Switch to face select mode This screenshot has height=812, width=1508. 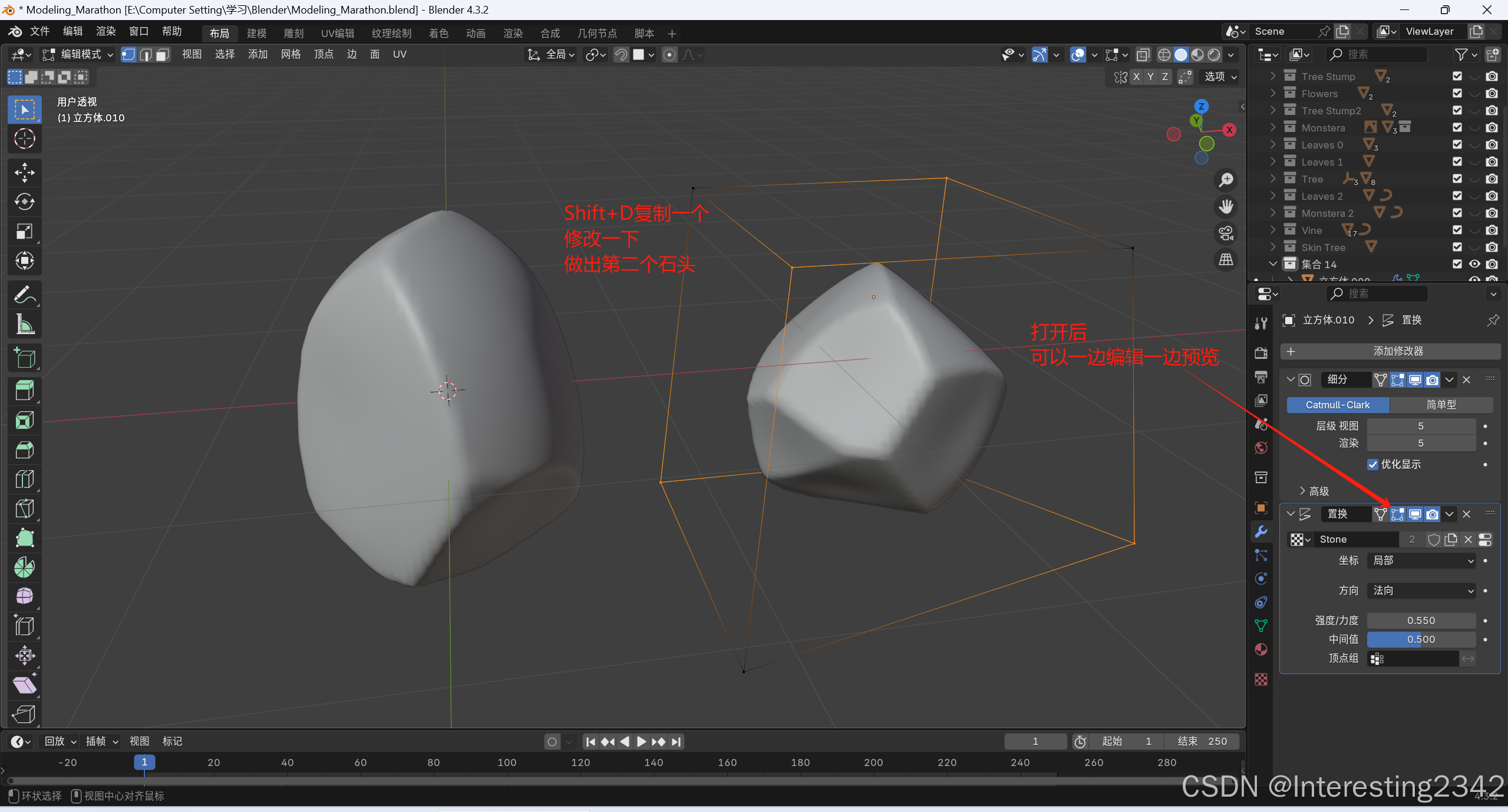point(163,55)
